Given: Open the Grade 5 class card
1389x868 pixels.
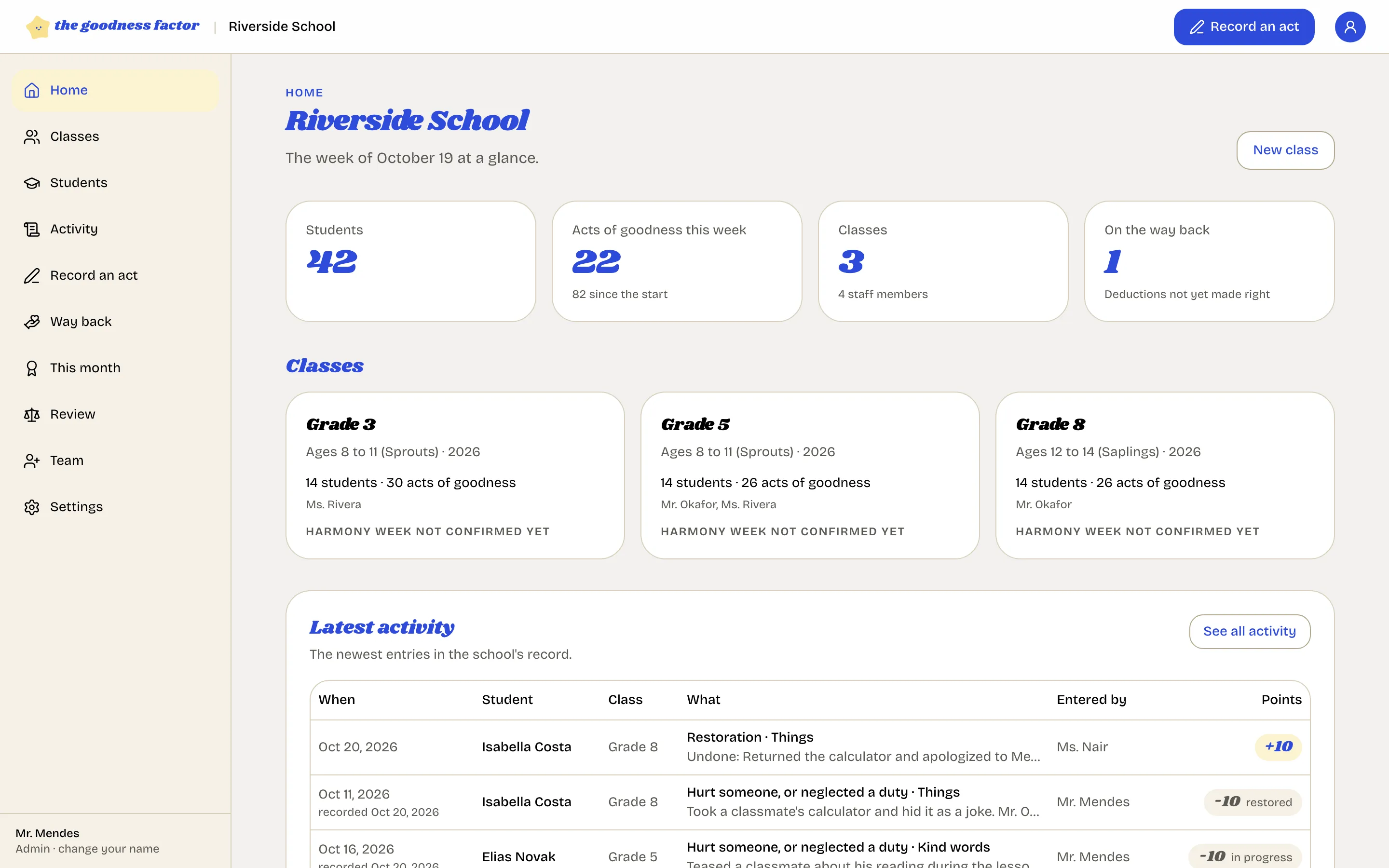Looking at the screenshot, I should pyautogui.click(x=810, y=475).
